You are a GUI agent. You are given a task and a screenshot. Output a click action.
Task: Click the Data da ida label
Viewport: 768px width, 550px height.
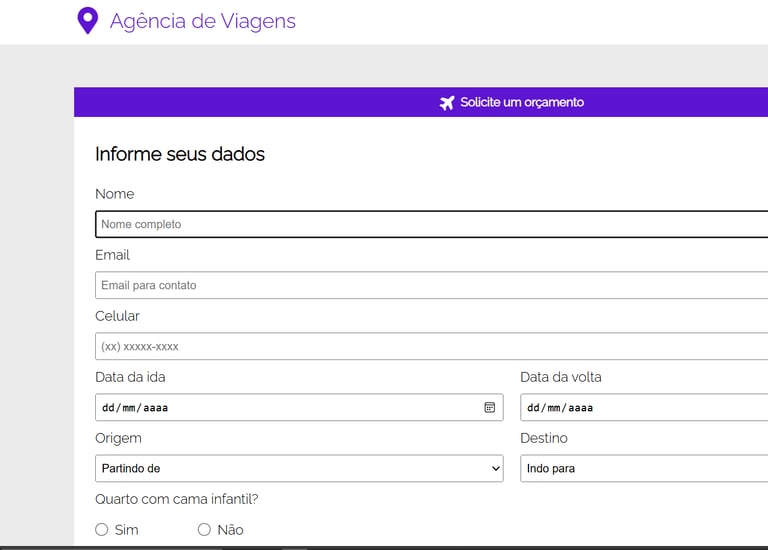click(x=130, y=377)
